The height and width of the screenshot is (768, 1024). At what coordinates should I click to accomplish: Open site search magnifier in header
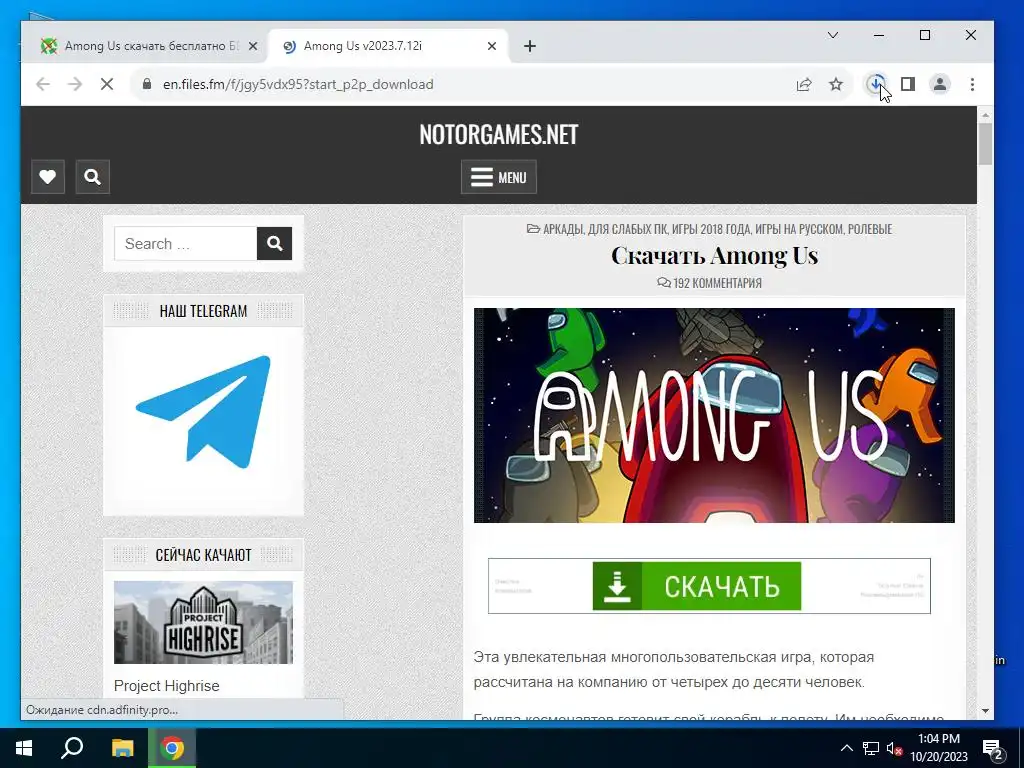click(x=92, y=176)
